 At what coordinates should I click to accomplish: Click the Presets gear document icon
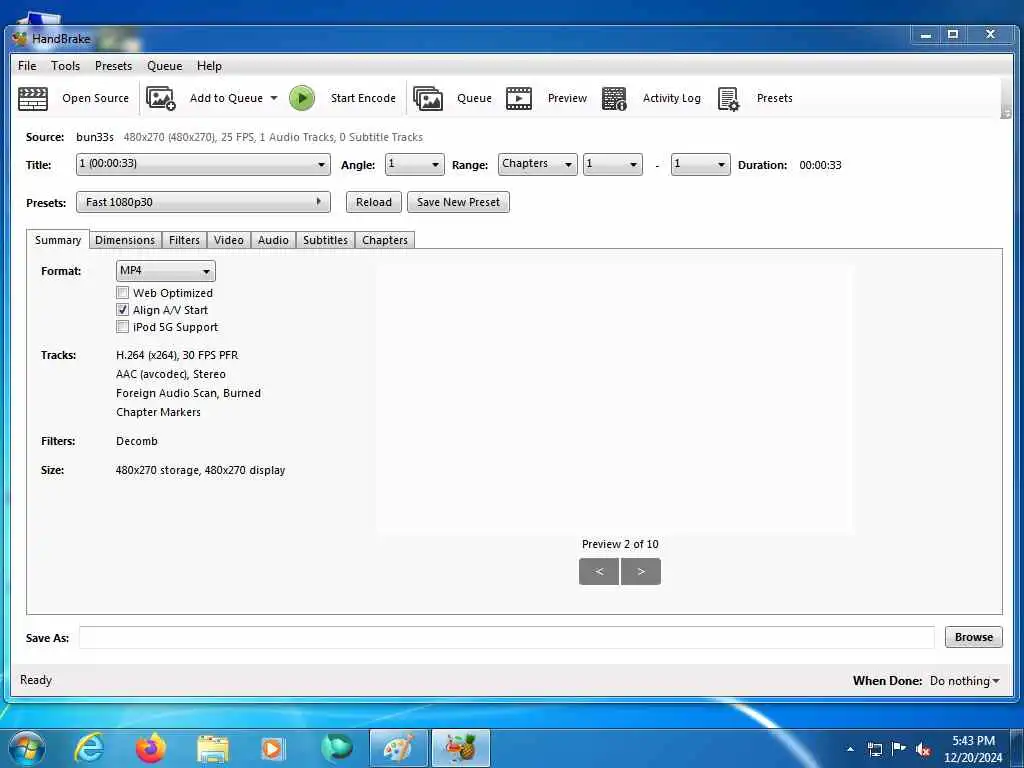pos(728,99)
